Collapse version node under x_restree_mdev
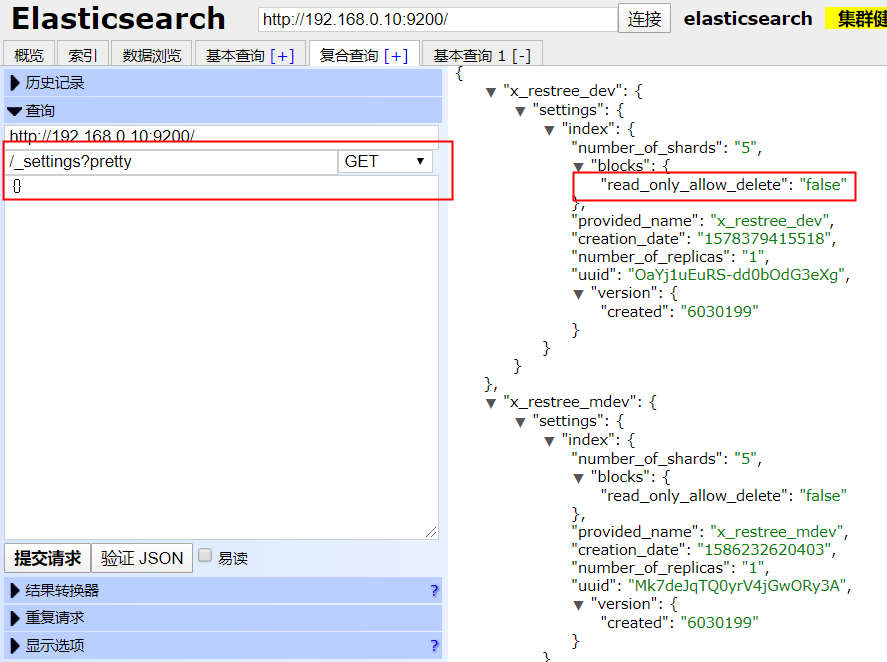Screen dimensions: 887x662 578,605
